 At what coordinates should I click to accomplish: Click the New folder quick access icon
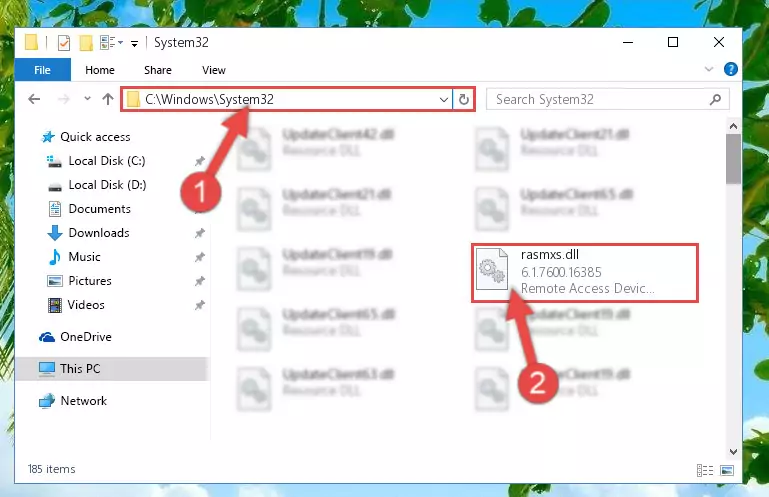pyautogui.click(x=86, y=43)
